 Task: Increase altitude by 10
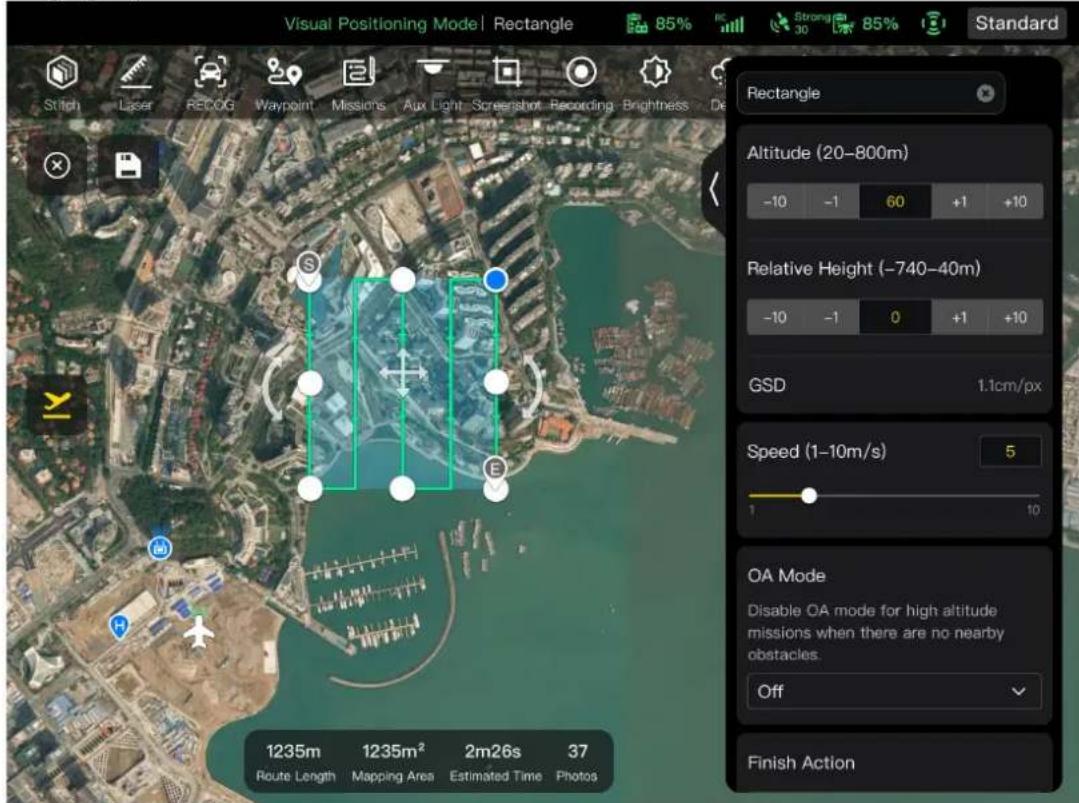(1015, 202)
